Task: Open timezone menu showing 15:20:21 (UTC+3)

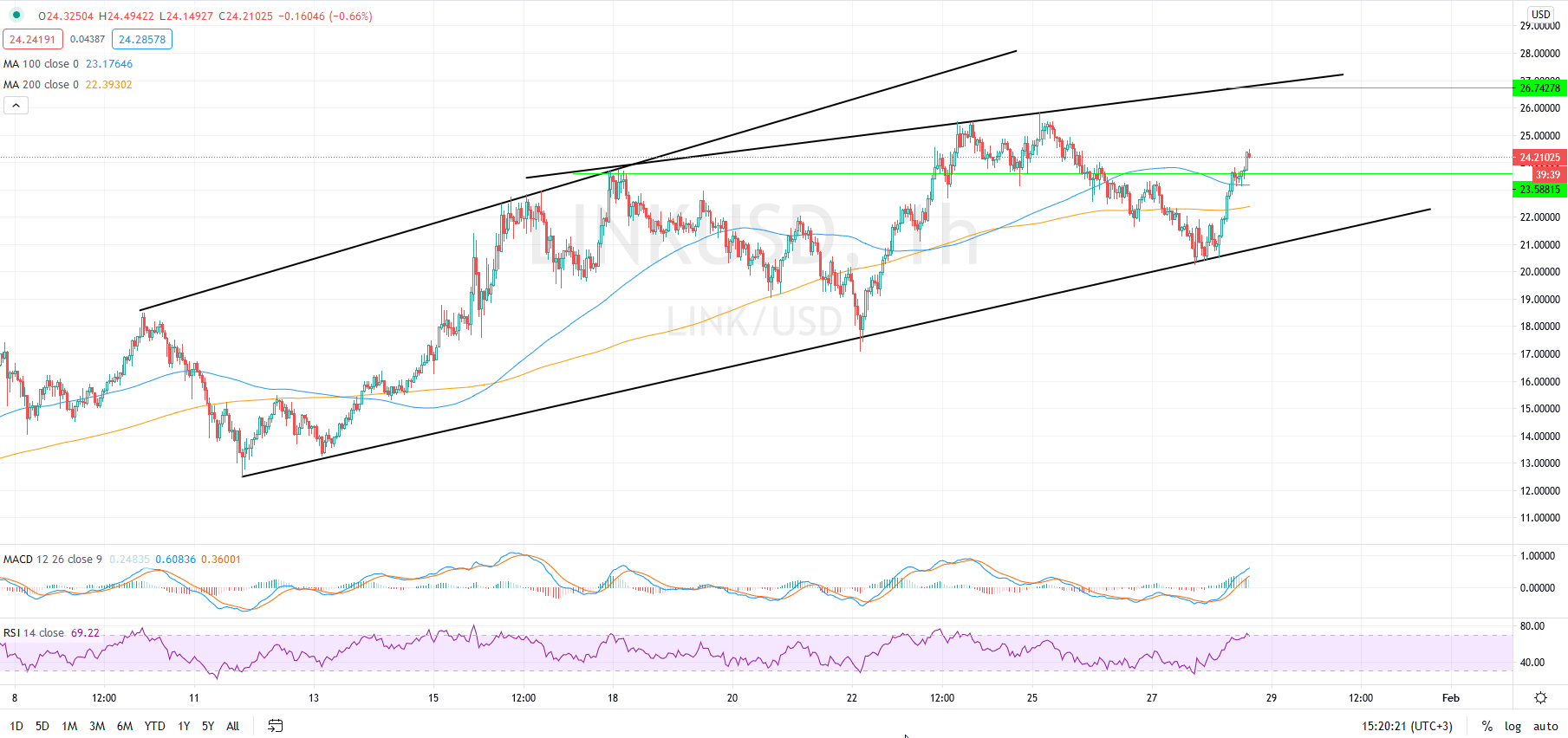Action: tap(1407, 726)
